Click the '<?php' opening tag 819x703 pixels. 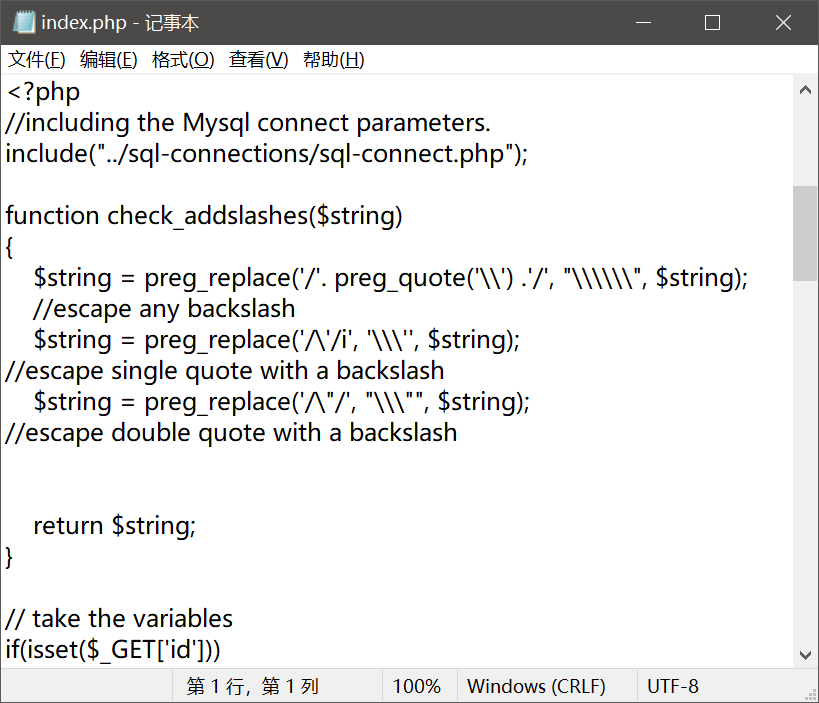tap(43, 92)
